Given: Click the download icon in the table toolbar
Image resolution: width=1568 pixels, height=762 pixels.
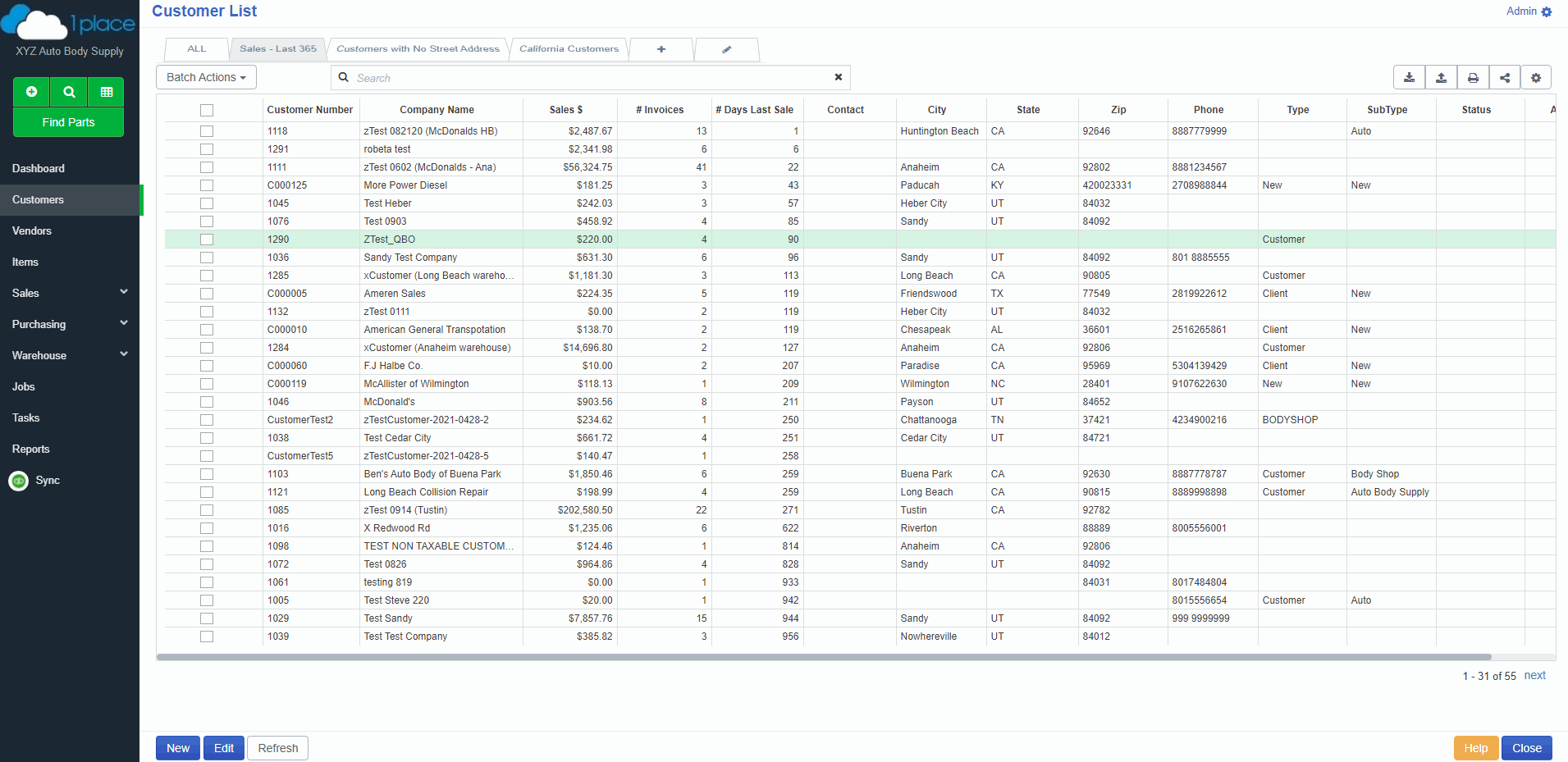Looking at the screenshot, I should pyautogui.click(x=1409, y=78).
